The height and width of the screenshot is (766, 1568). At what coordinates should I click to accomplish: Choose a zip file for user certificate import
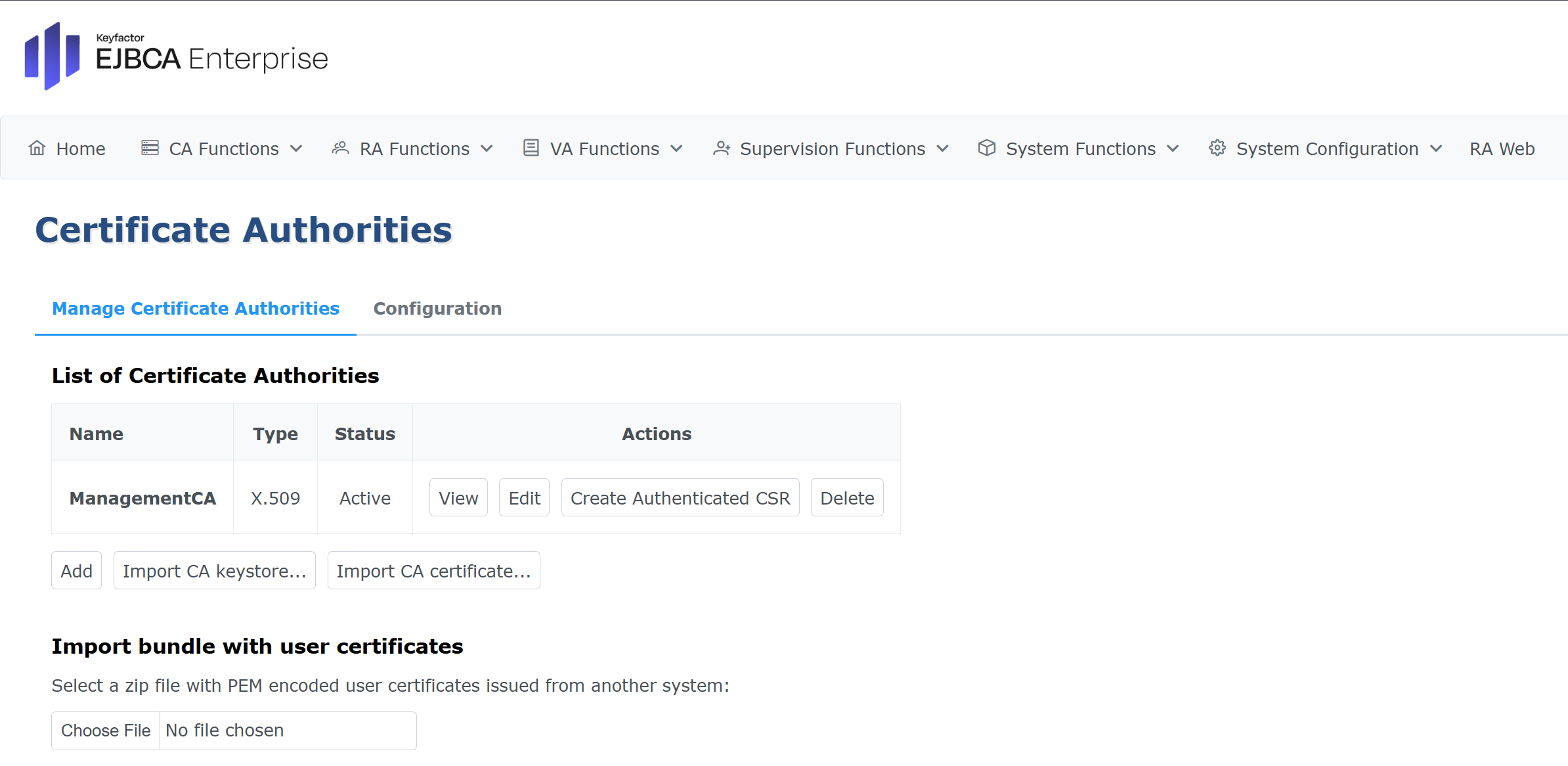pyautogui.click(x=106, y=730)
